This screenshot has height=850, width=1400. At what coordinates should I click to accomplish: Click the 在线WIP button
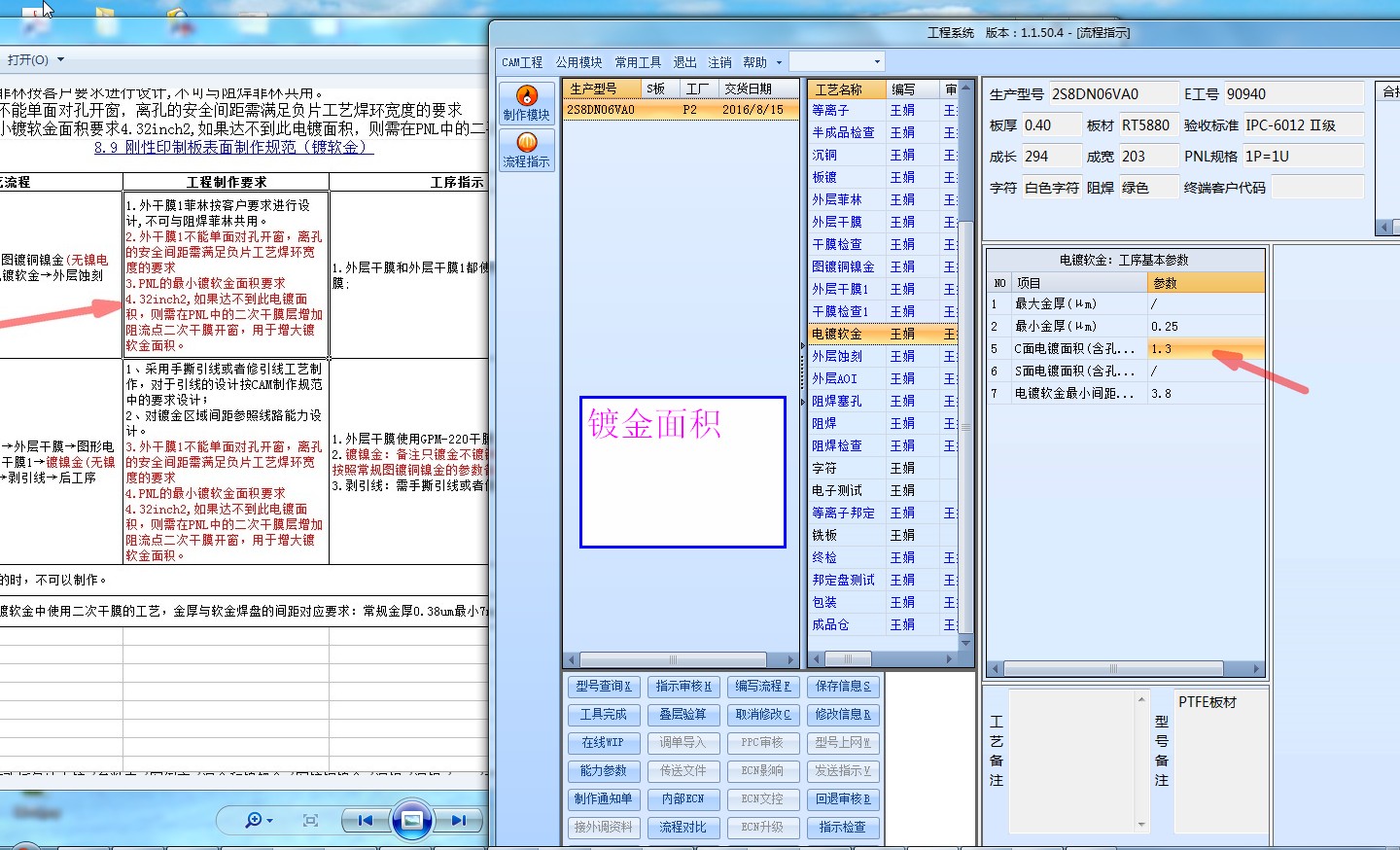pyautogui.click(x=603, y=743)
